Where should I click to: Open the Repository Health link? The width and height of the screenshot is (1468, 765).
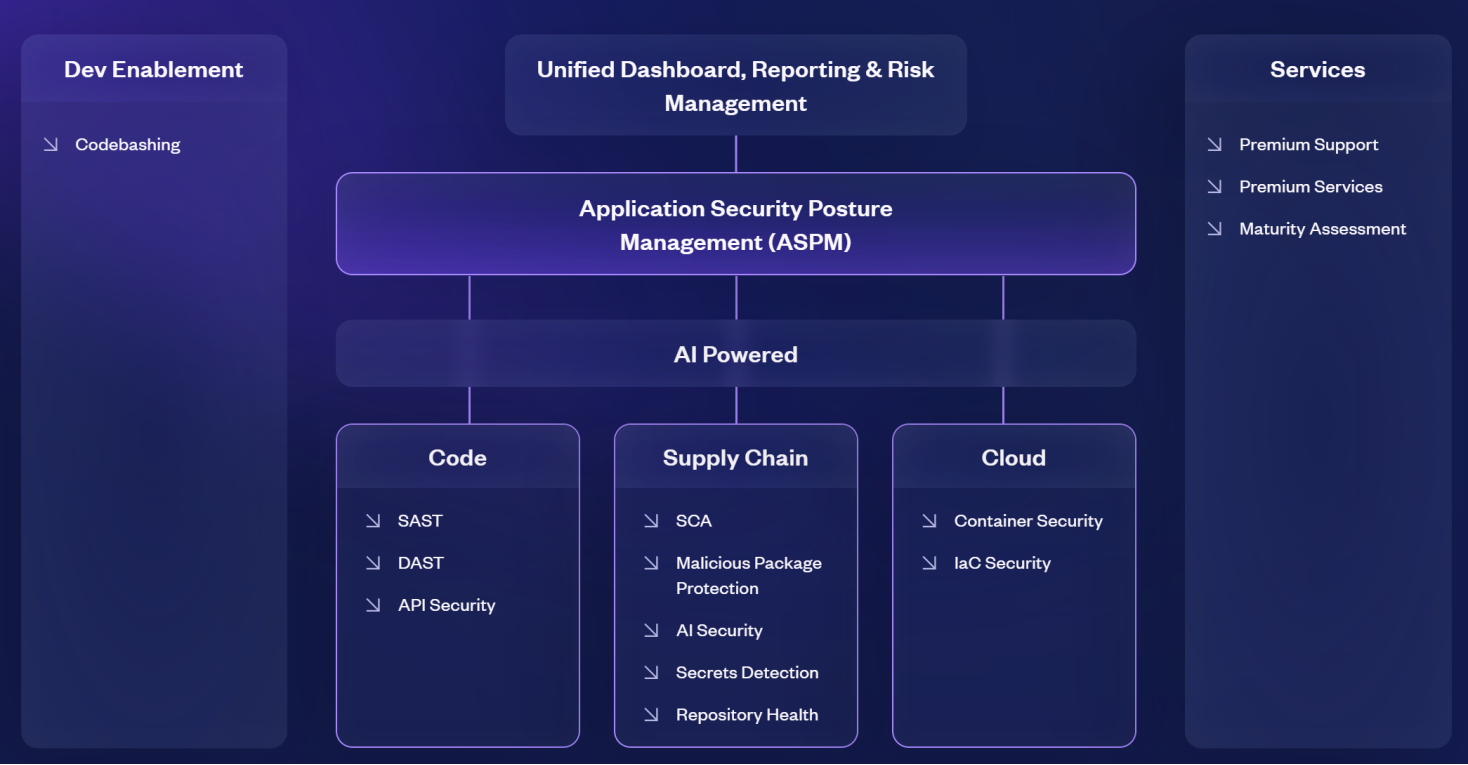pyautogui.click(x=746, y=715)
